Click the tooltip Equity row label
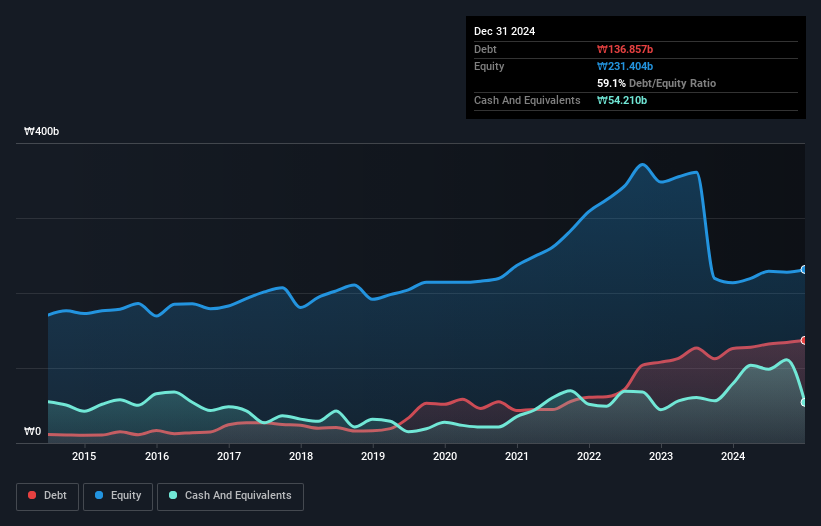The width and height of the screenshot is (821, 526). [489, 66]
